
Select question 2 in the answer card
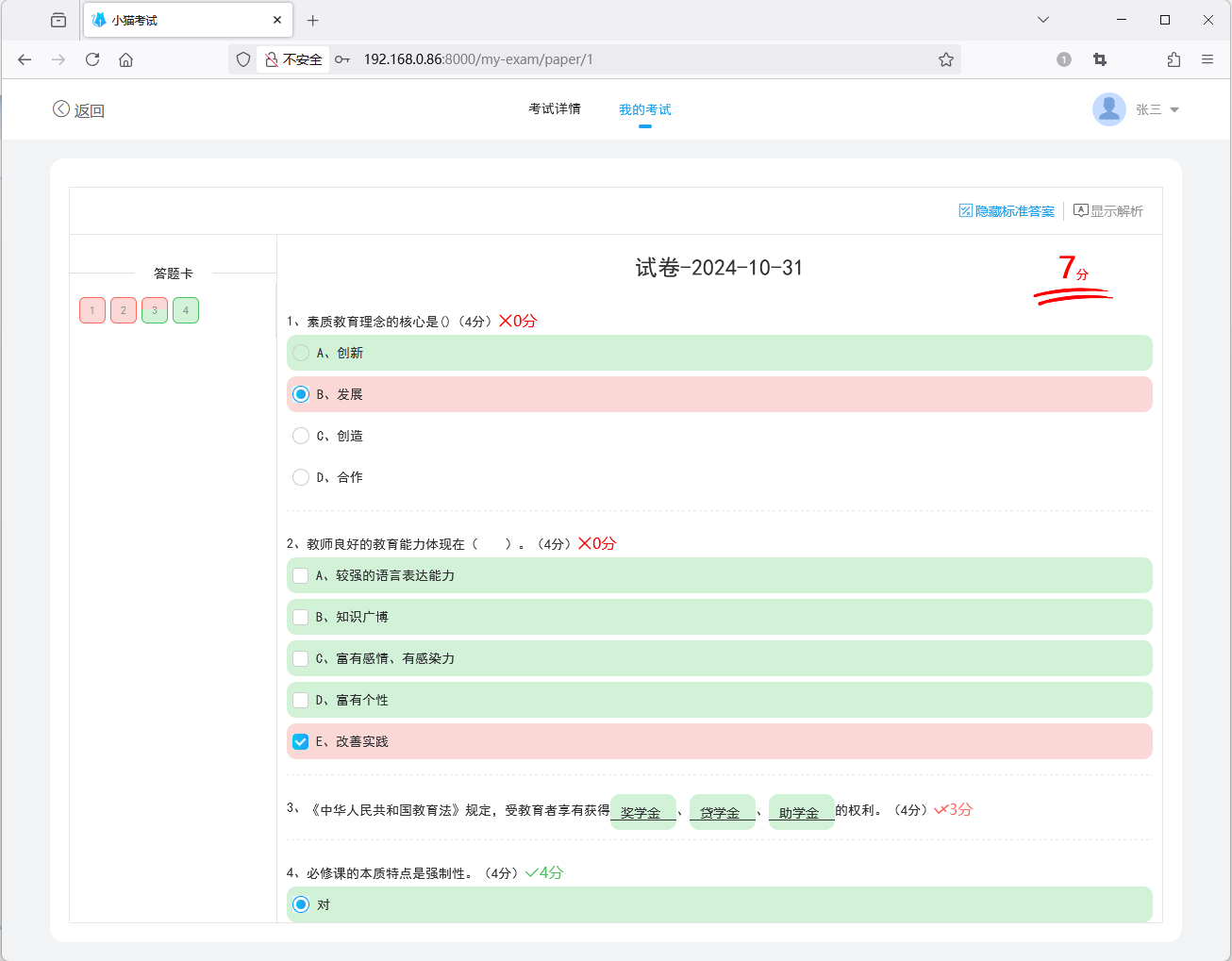coord(123,309)
